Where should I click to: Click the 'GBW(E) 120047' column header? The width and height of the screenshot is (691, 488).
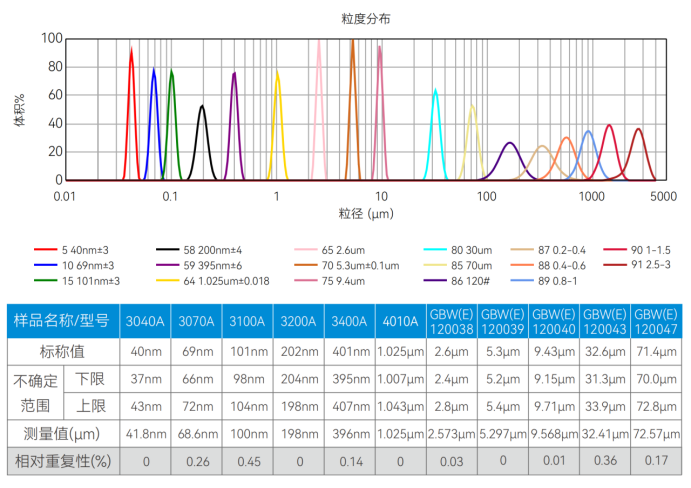point(655,322)
